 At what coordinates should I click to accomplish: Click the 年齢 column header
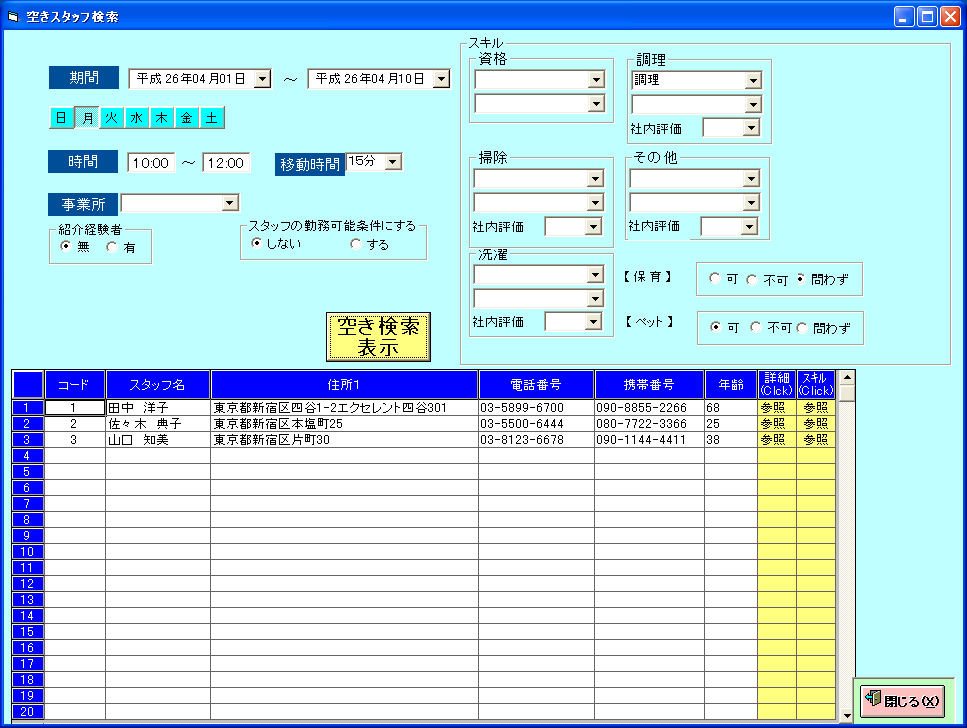click(731, 385)
